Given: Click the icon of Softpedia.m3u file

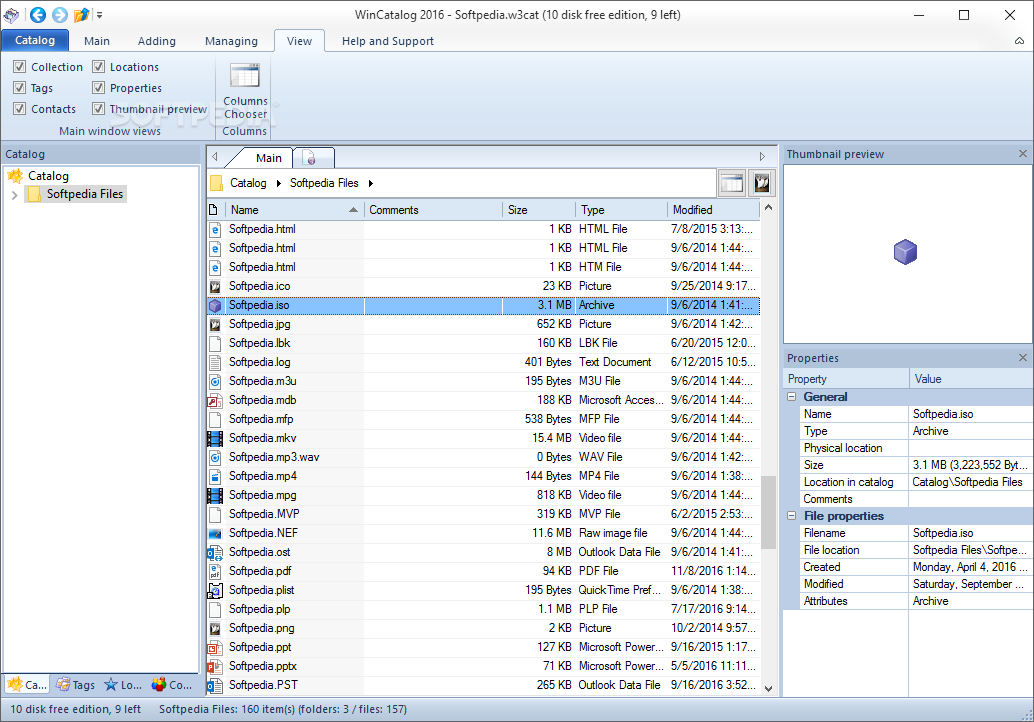Looking at the screenshot, I should pos(215,381).
